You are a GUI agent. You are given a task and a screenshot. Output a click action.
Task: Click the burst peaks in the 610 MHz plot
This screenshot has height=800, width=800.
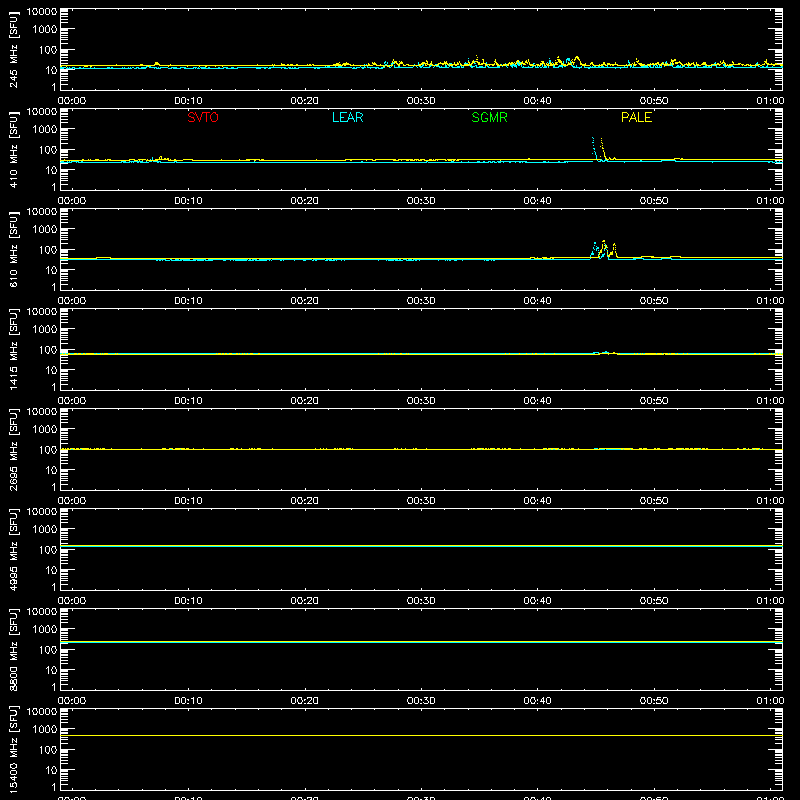coord(604,250)
